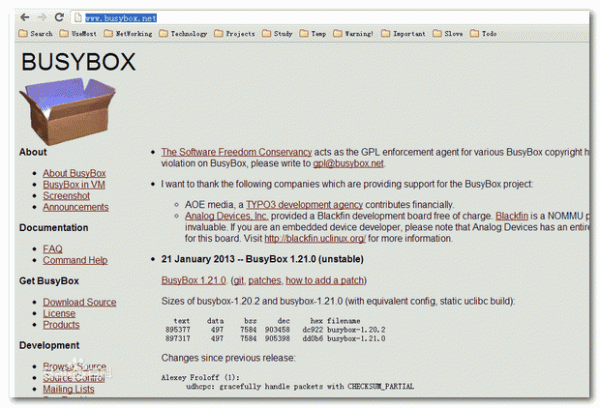Open the Products link
This screenshot has height=408, width=600.
[x=61, y=325]
